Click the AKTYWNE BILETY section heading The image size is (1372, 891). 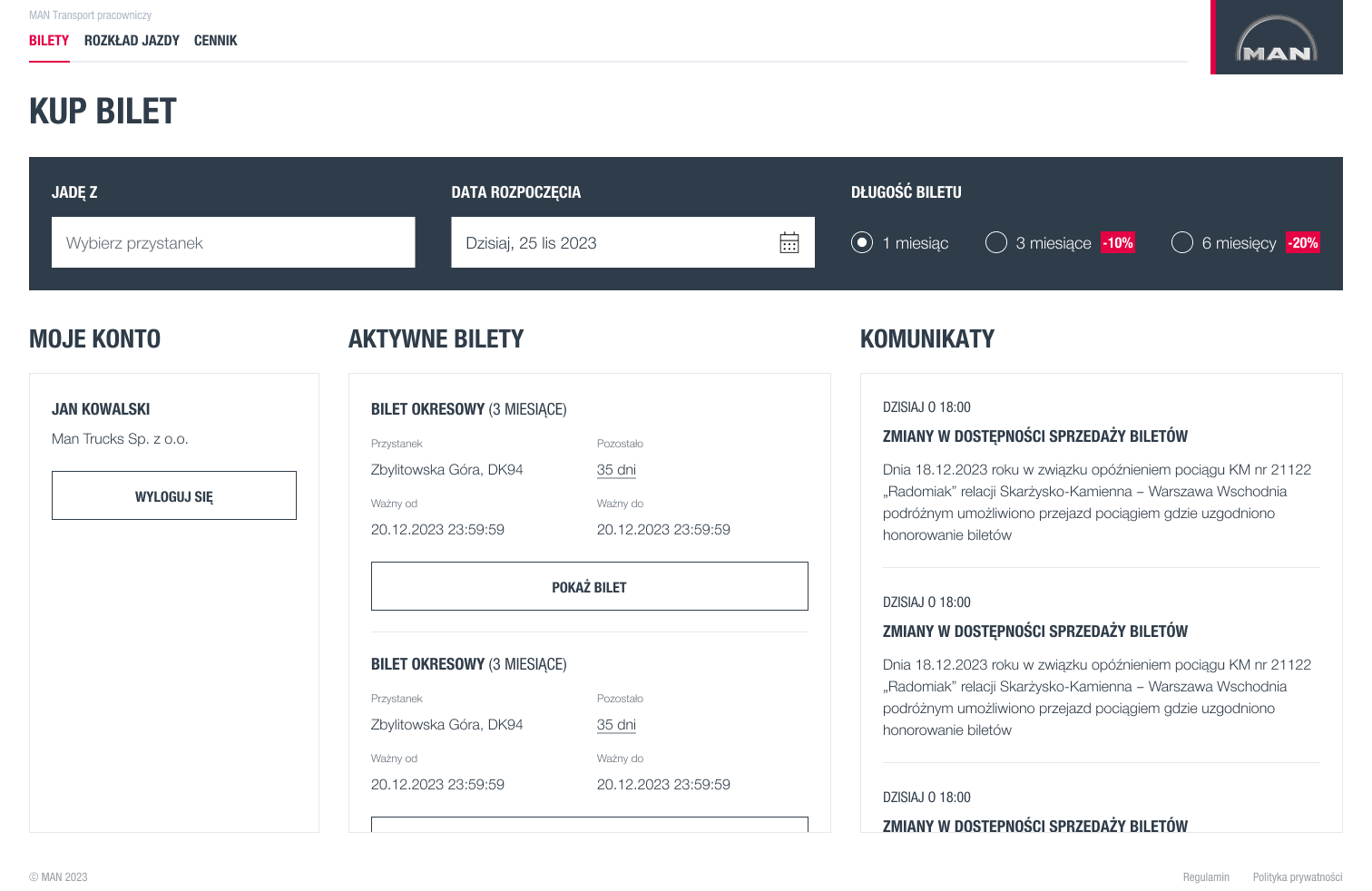(x=436, y=339)
